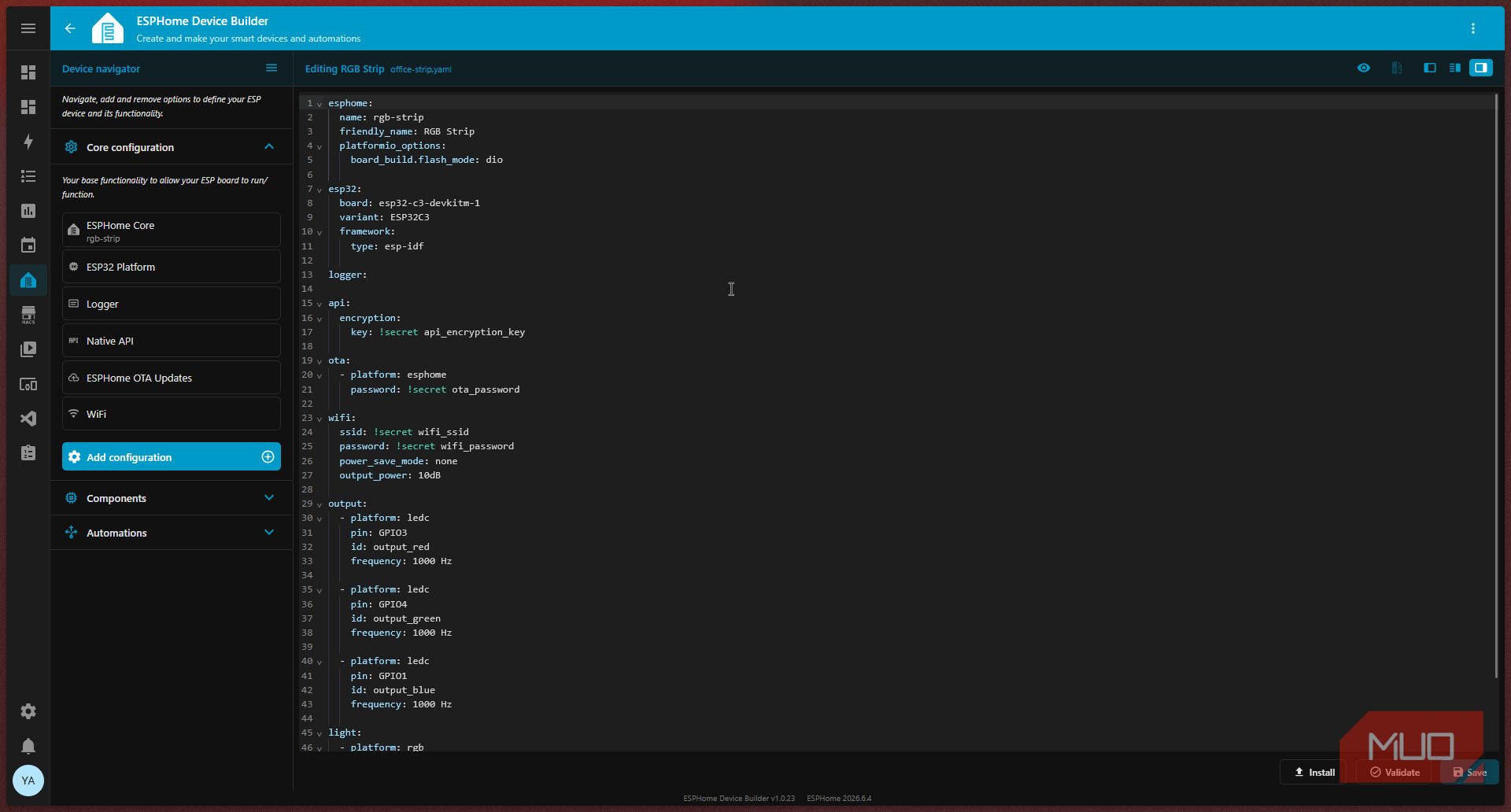Switch to left-panel layout view

click(x=1430, y=68)
